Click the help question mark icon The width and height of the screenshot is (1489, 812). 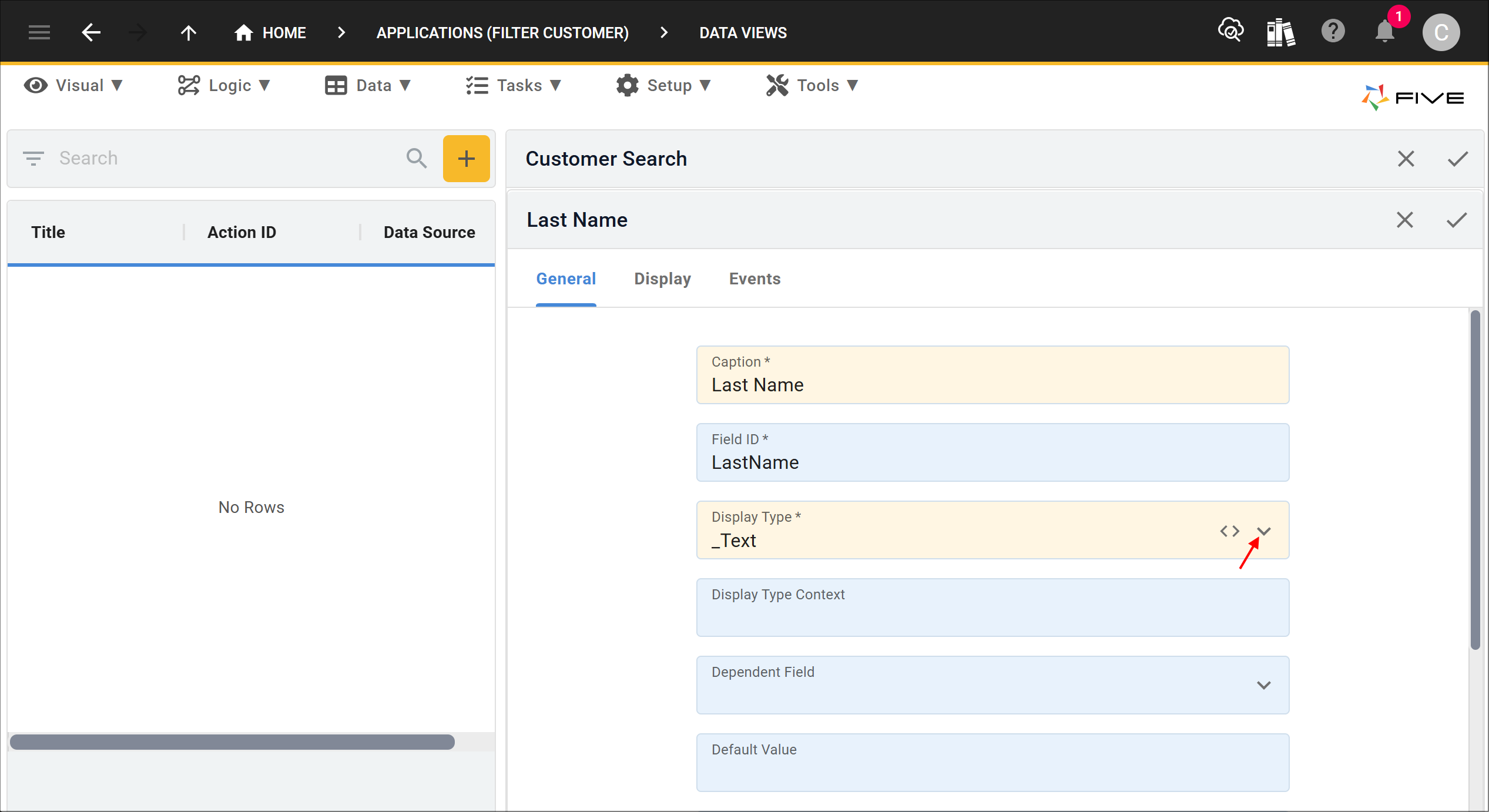click(x=1333, y=33)
